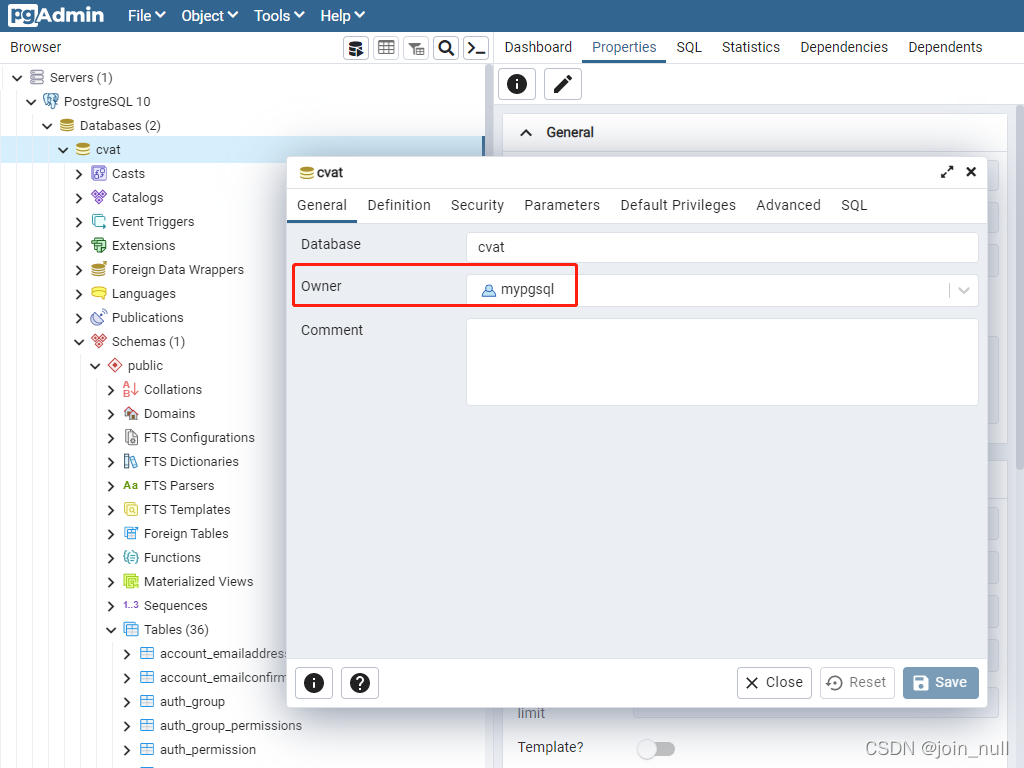Open the File menu
This screenshot has height=768, width=1024.
(146, 16)
